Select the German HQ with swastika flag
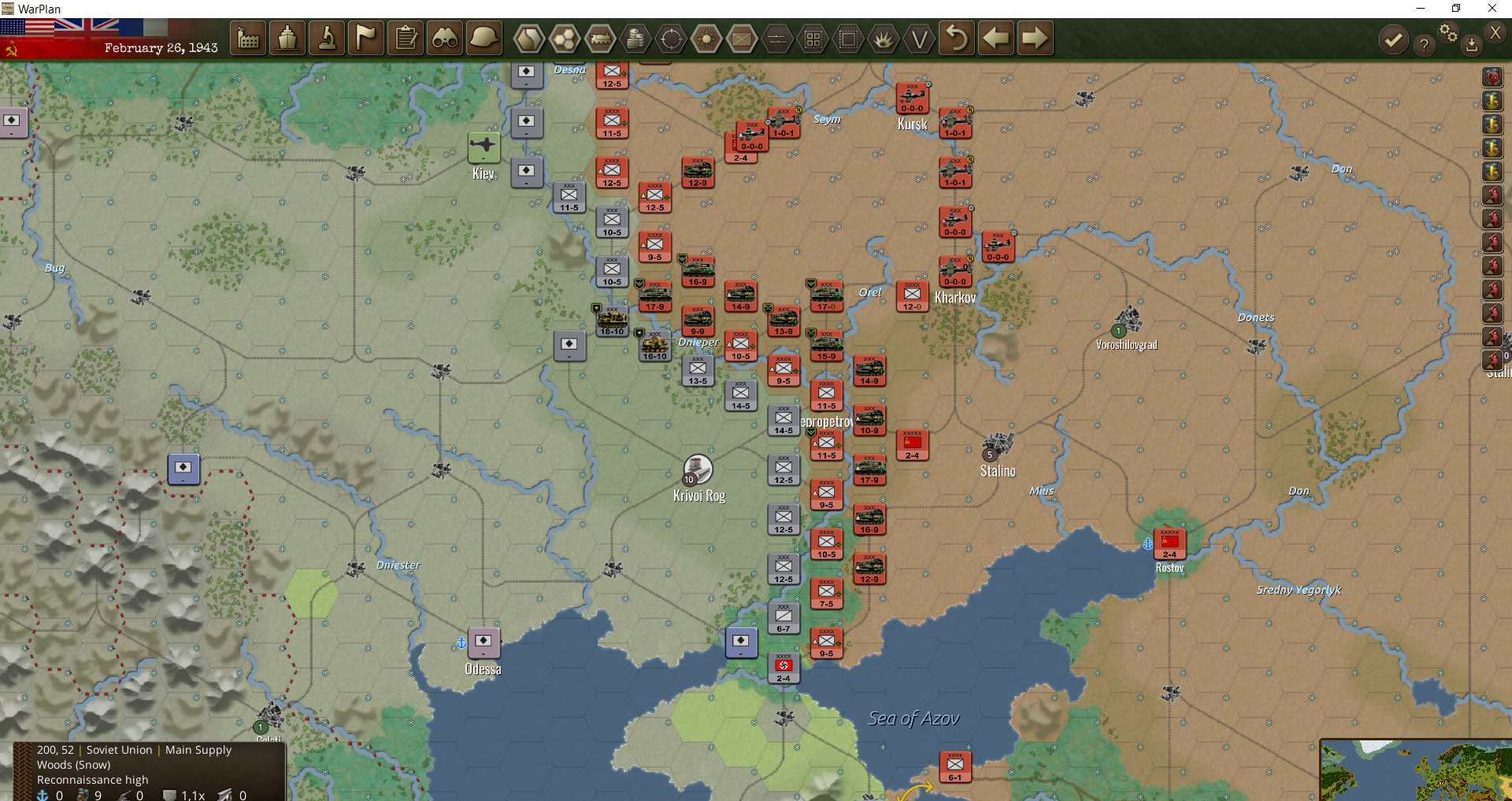 coord(784,668)
